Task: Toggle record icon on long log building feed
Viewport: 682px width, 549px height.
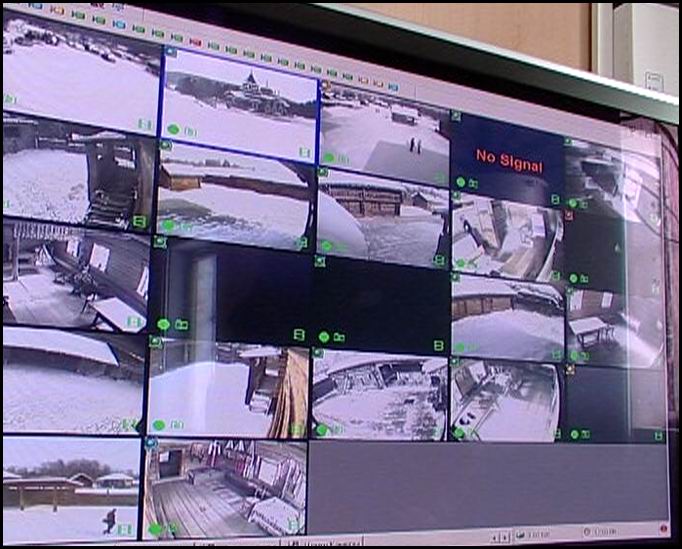Action: point(439,261)
